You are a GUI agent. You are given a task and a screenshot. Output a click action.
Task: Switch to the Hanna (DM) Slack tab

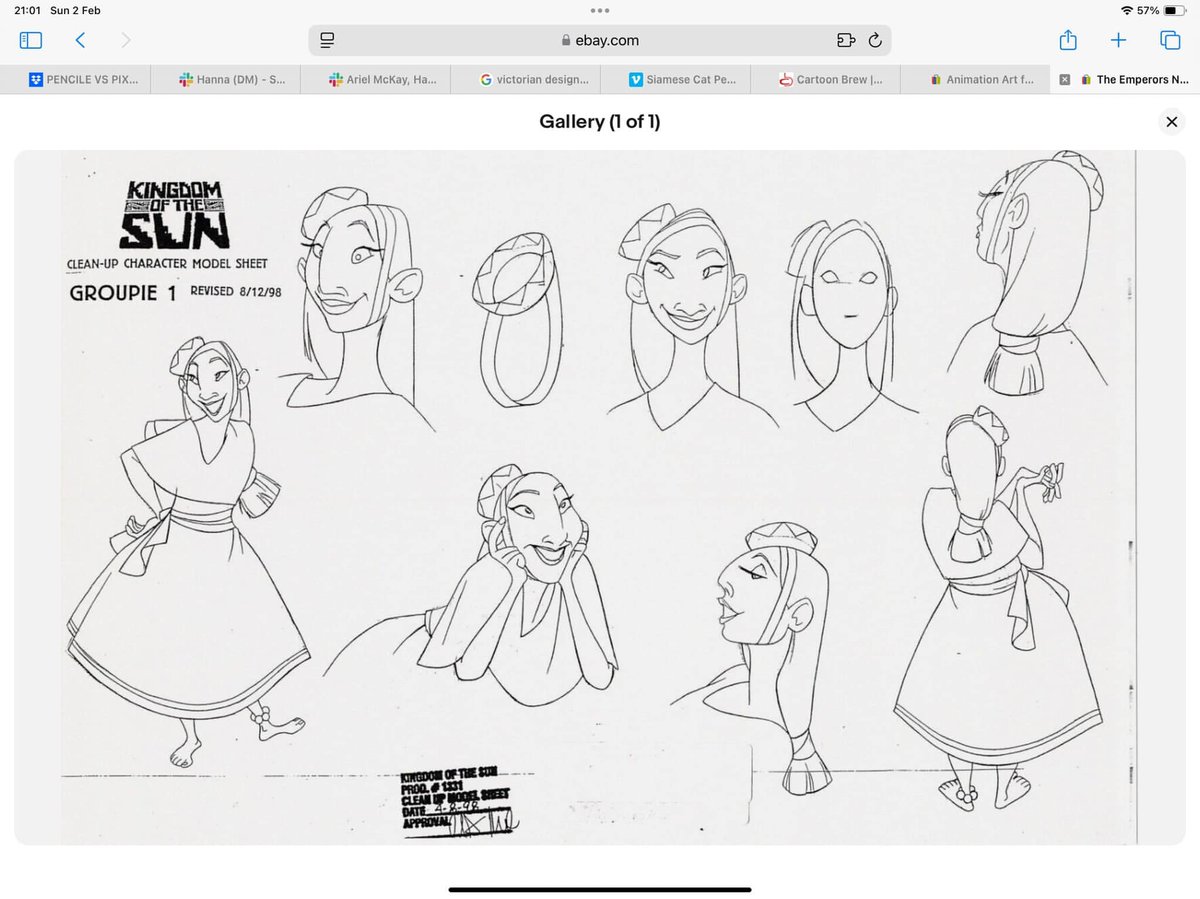click(225, 80)
